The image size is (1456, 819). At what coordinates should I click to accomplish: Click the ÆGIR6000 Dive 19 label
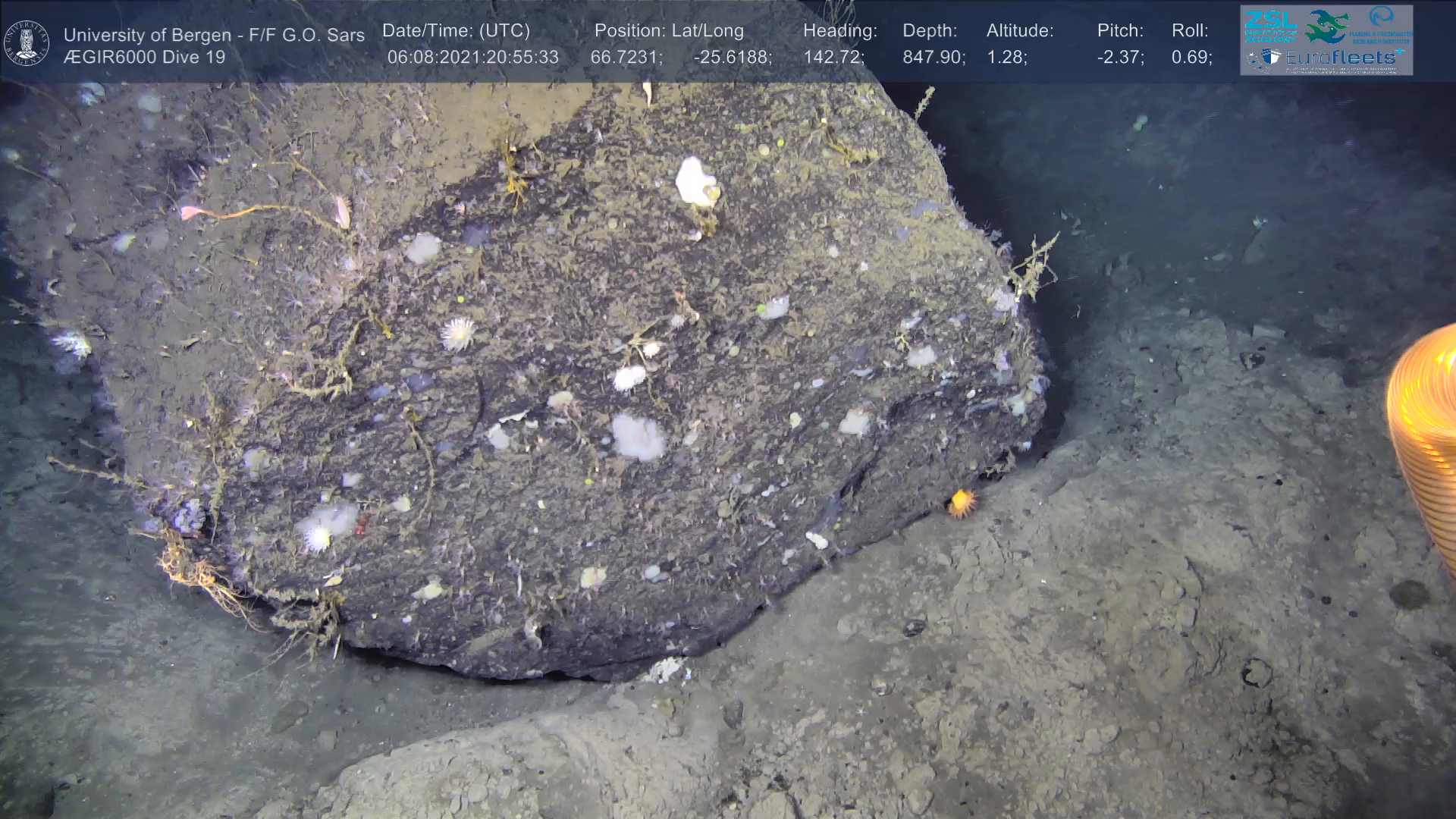(x=144, y=57)
